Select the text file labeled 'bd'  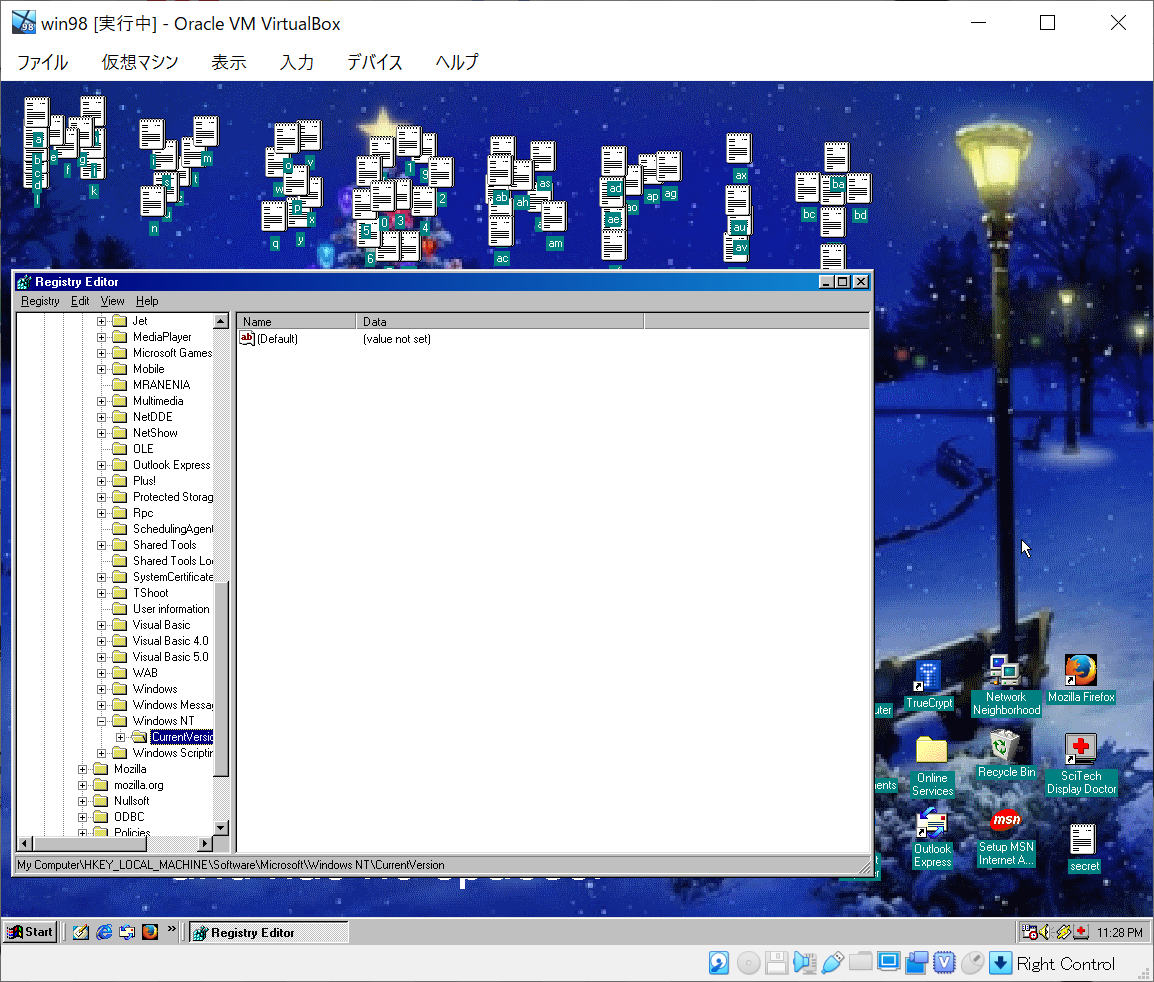[x=859, y=197]
